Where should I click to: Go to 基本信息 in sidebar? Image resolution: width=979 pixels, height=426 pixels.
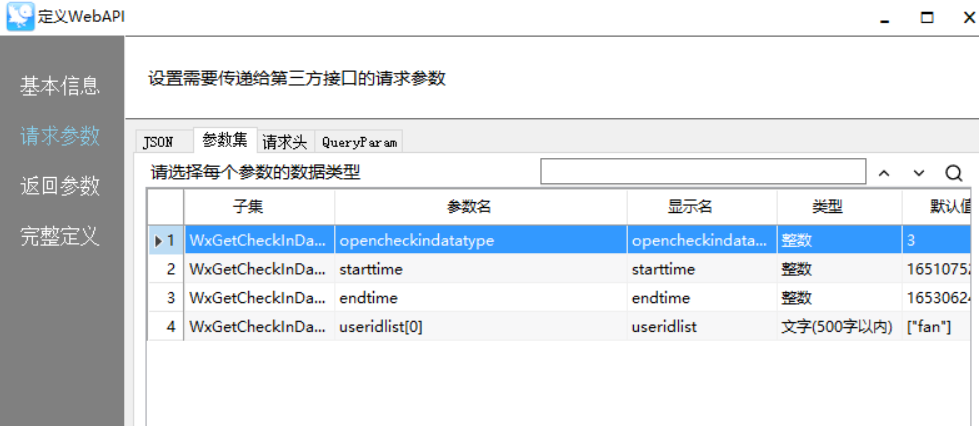60,86
